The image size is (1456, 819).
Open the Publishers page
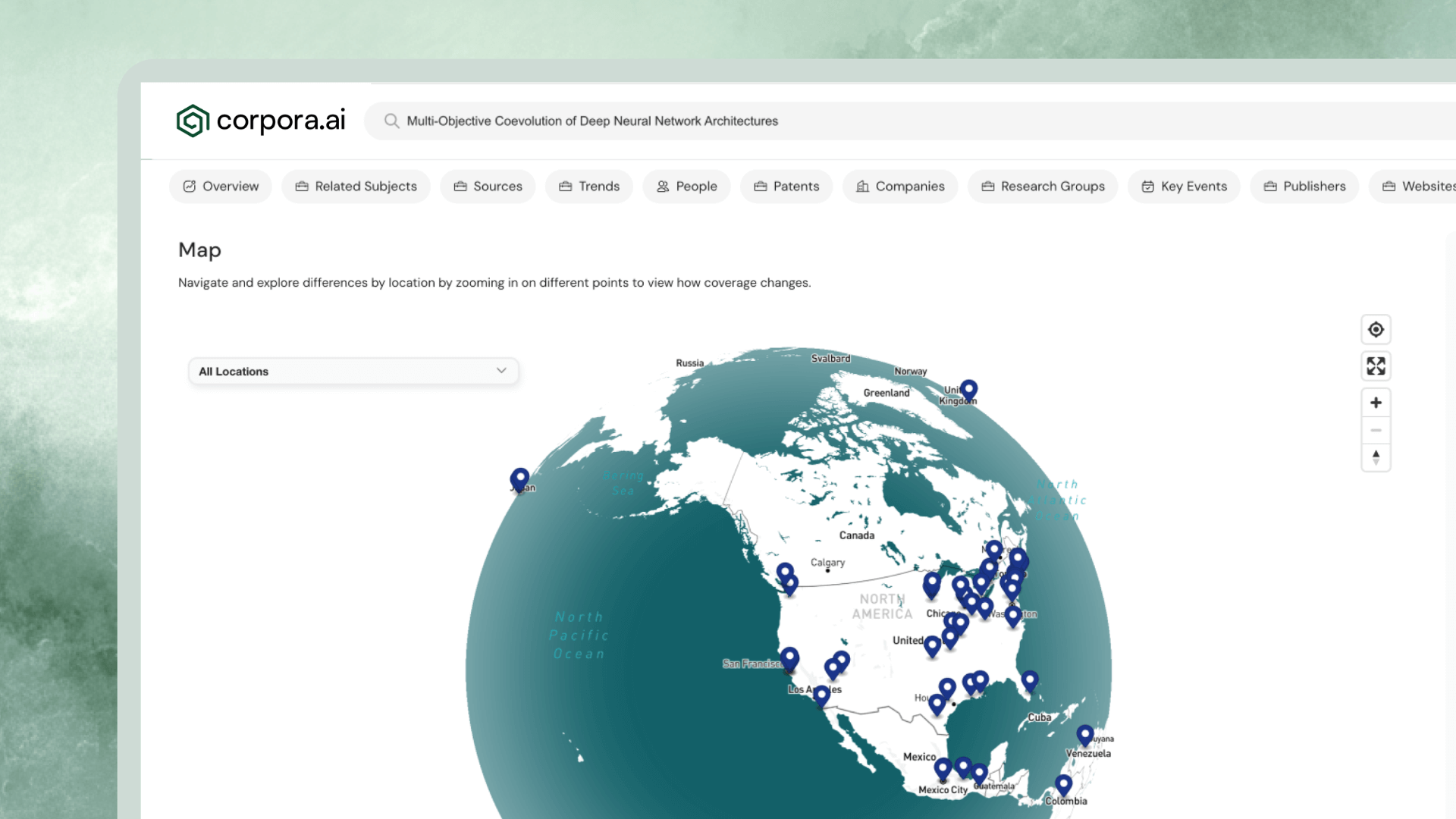coord(1304,186)
